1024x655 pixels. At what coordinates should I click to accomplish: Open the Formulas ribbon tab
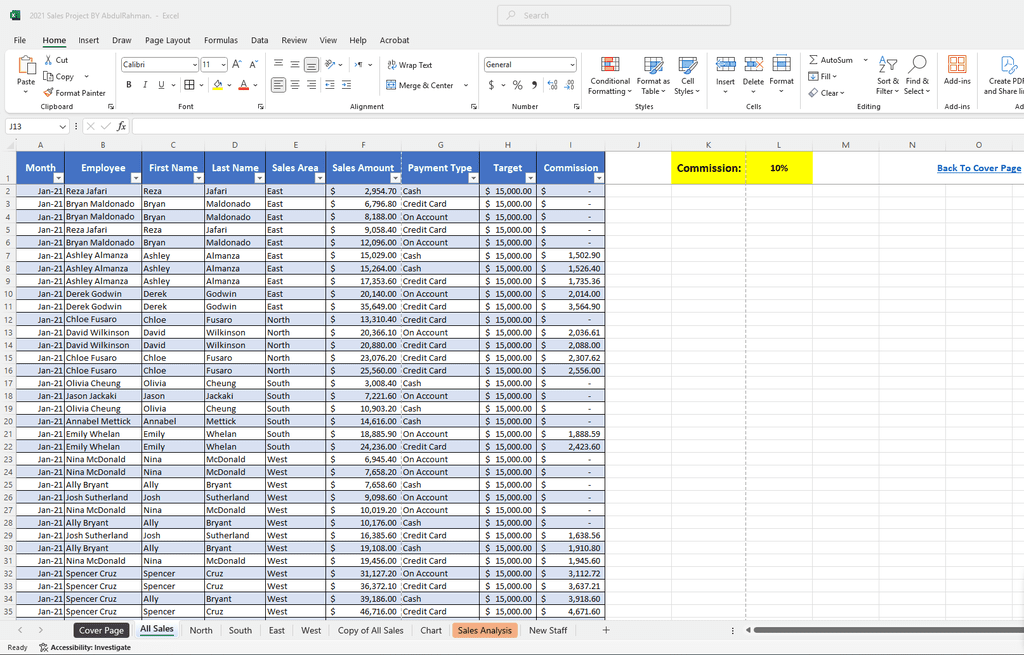tap(220, 40)
